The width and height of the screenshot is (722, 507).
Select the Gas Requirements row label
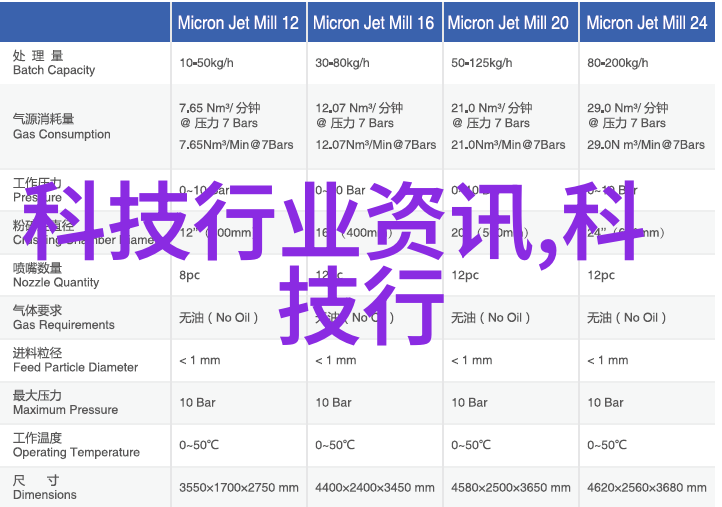pyautogui.click(x=64, y=318)
